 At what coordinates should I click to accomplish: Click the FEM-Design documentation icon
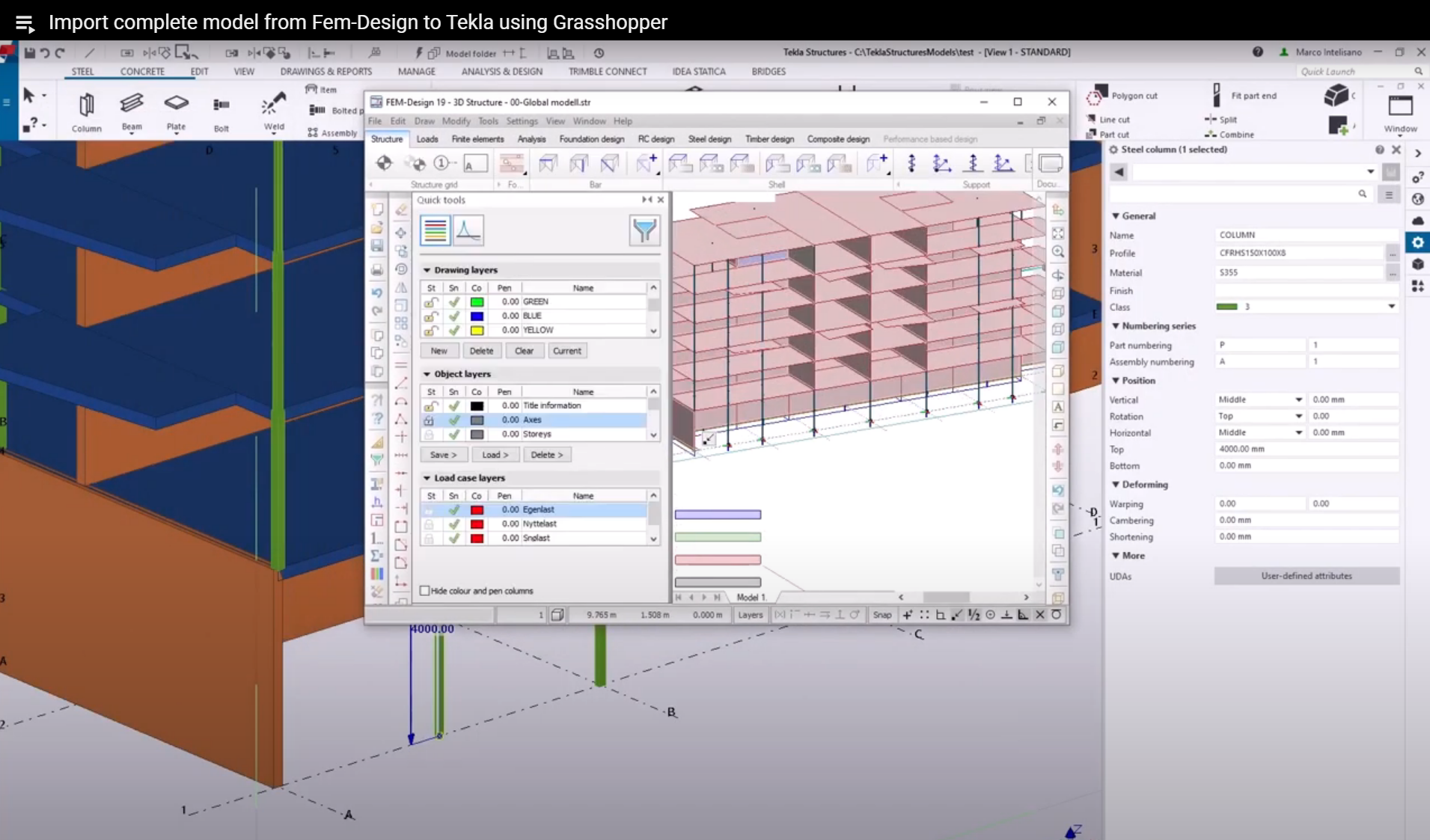click(x=1051, y=163)
